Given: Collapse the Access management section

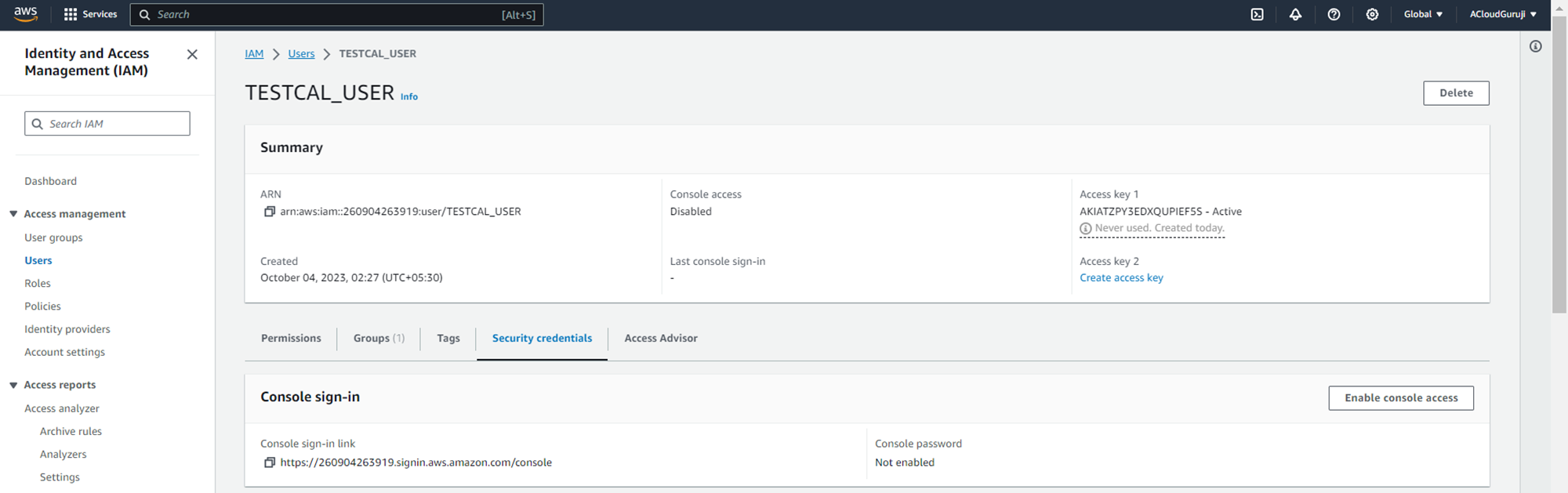Looking at the screenshot, I should coord(13,214).
